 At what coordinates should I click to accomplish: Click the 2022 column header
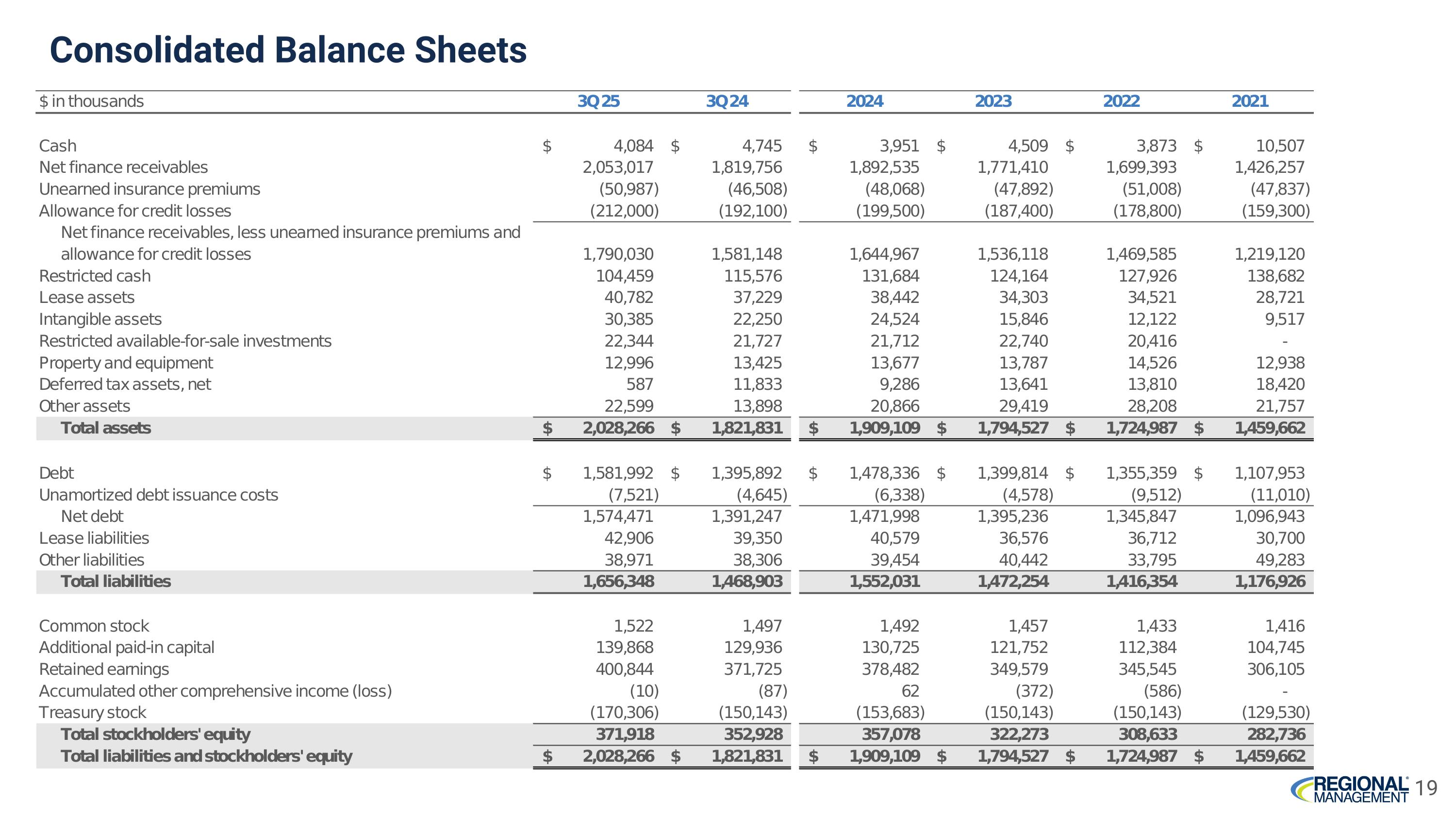[1122, 101]
